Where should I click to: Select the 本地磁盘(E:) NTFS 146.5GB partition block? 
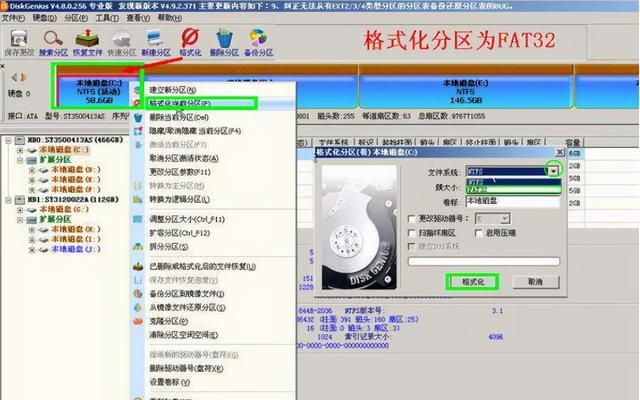tap(465, 91)
